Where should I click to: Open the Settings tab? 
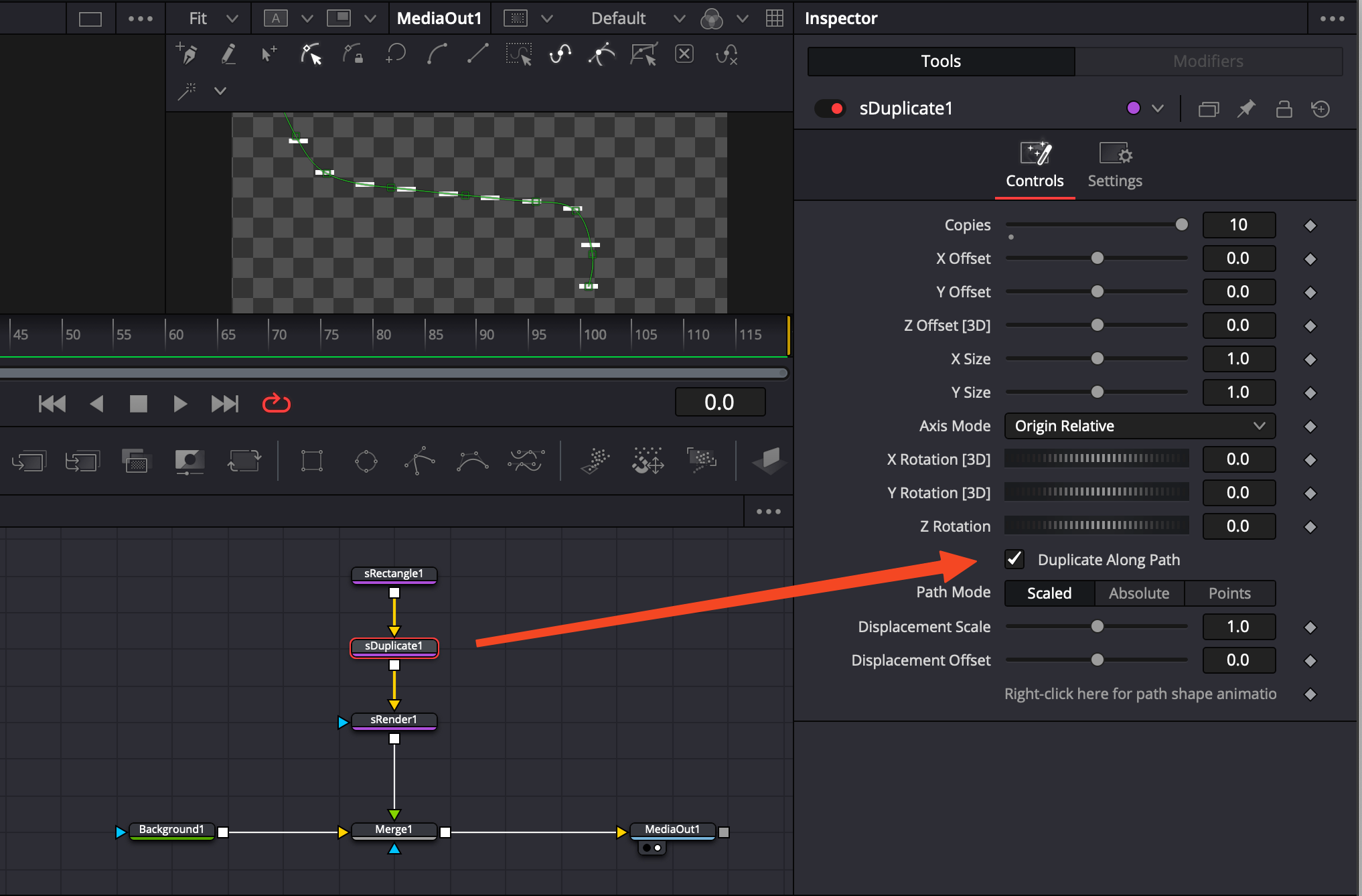point(1115,165)
